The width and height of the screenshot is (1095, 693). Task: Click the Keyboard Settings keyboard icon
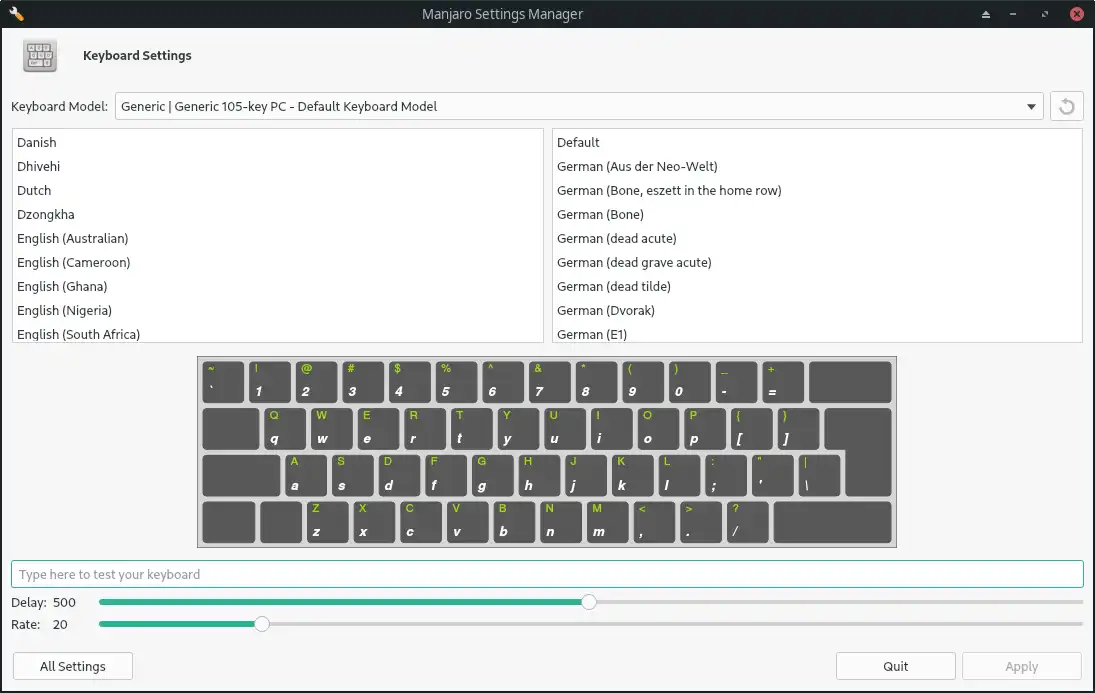click(40, 56)
